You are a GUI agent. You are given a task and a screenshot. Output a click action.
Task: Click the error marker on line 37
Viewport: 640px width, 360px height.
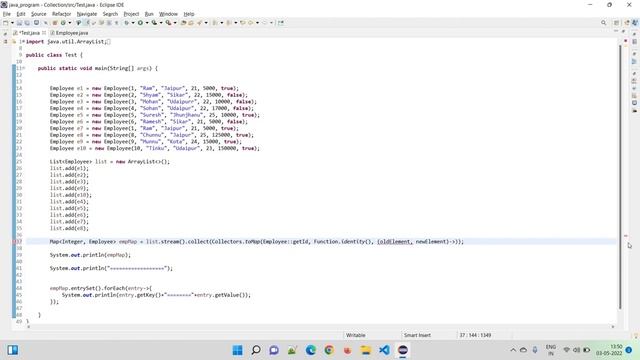click(15, 241)
